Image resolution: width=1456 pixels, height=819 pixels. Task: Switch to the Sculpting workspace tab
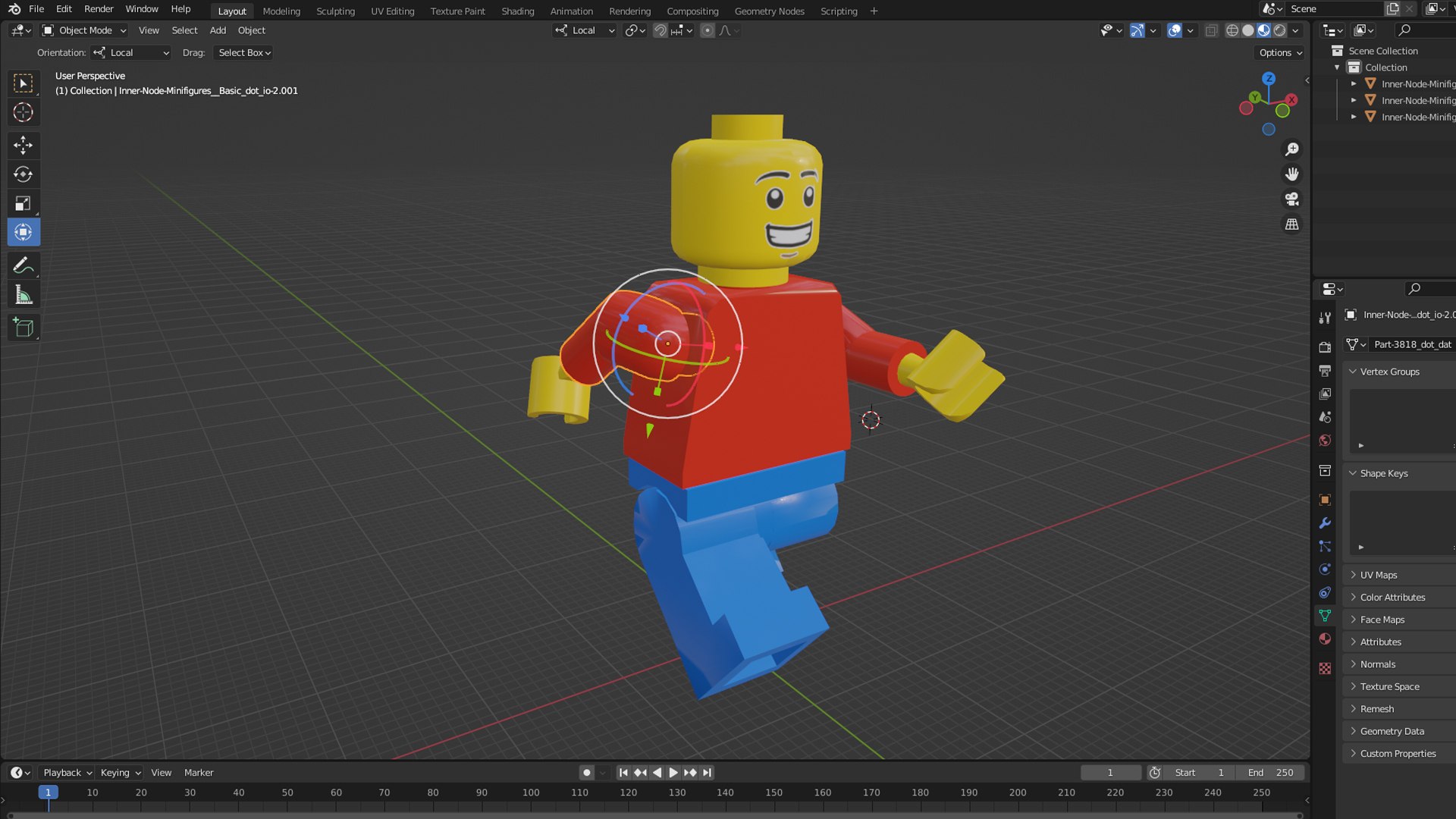point(335,11)
